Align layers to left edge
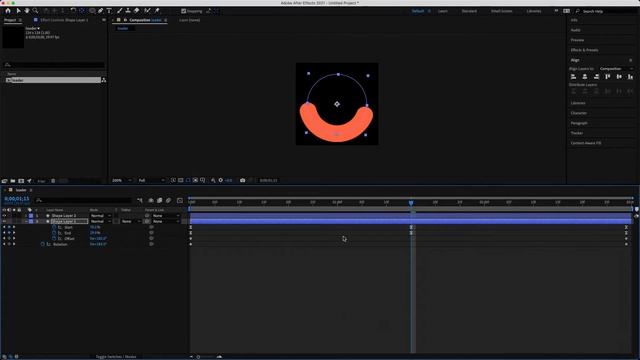640x360 pixels. tap(573, 77)
